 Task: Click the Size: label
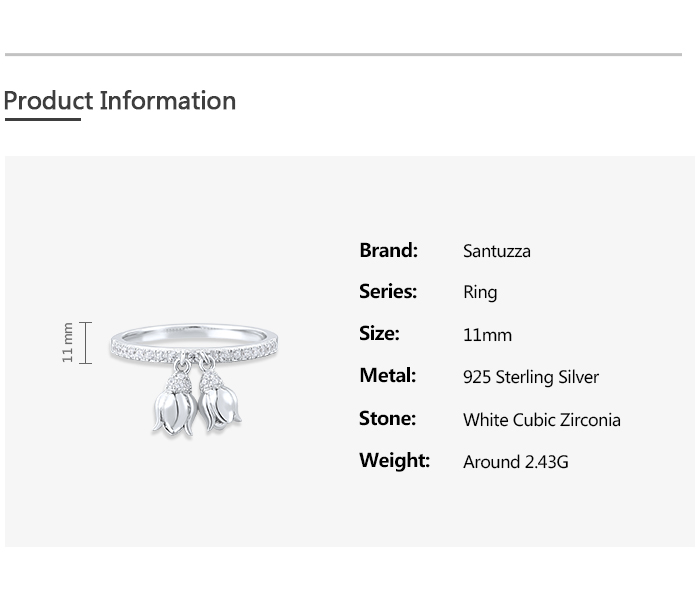pyautogui.click(x=379, y=334)
